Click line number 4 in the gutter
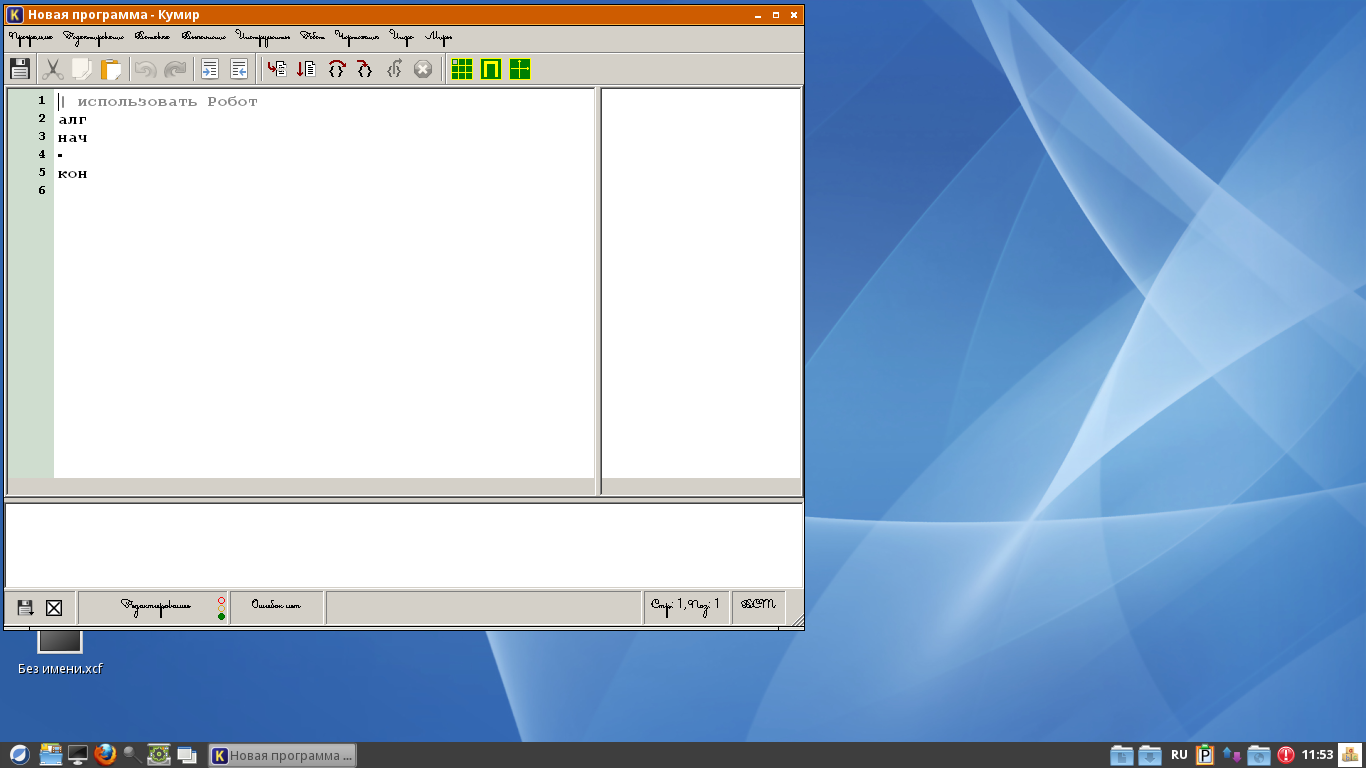 [42, 154]
